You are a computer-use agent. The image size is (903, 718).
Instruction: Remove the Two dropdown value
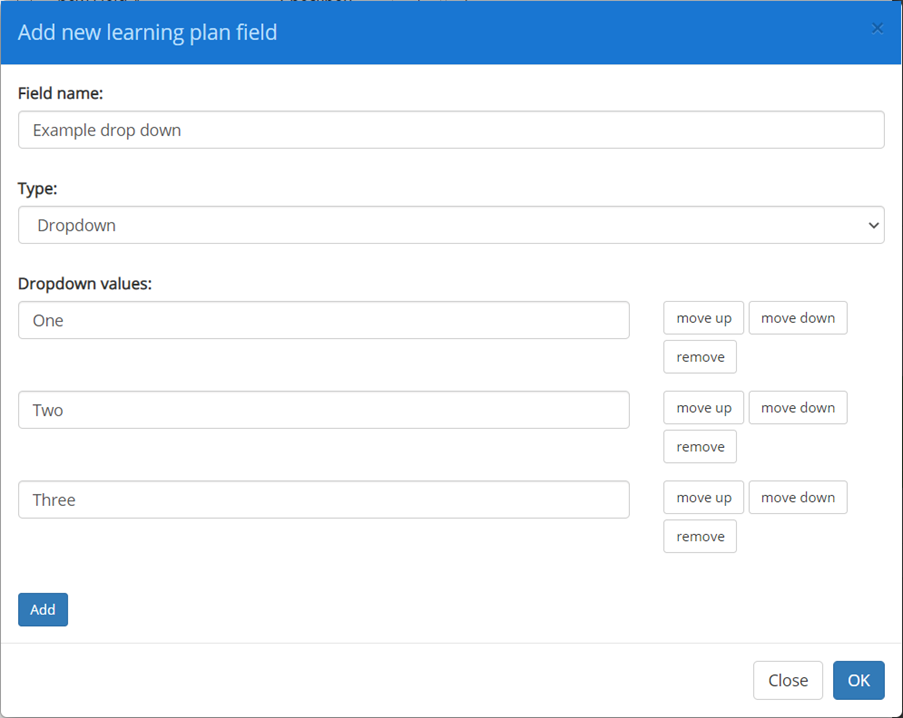(x=699, y=446)
